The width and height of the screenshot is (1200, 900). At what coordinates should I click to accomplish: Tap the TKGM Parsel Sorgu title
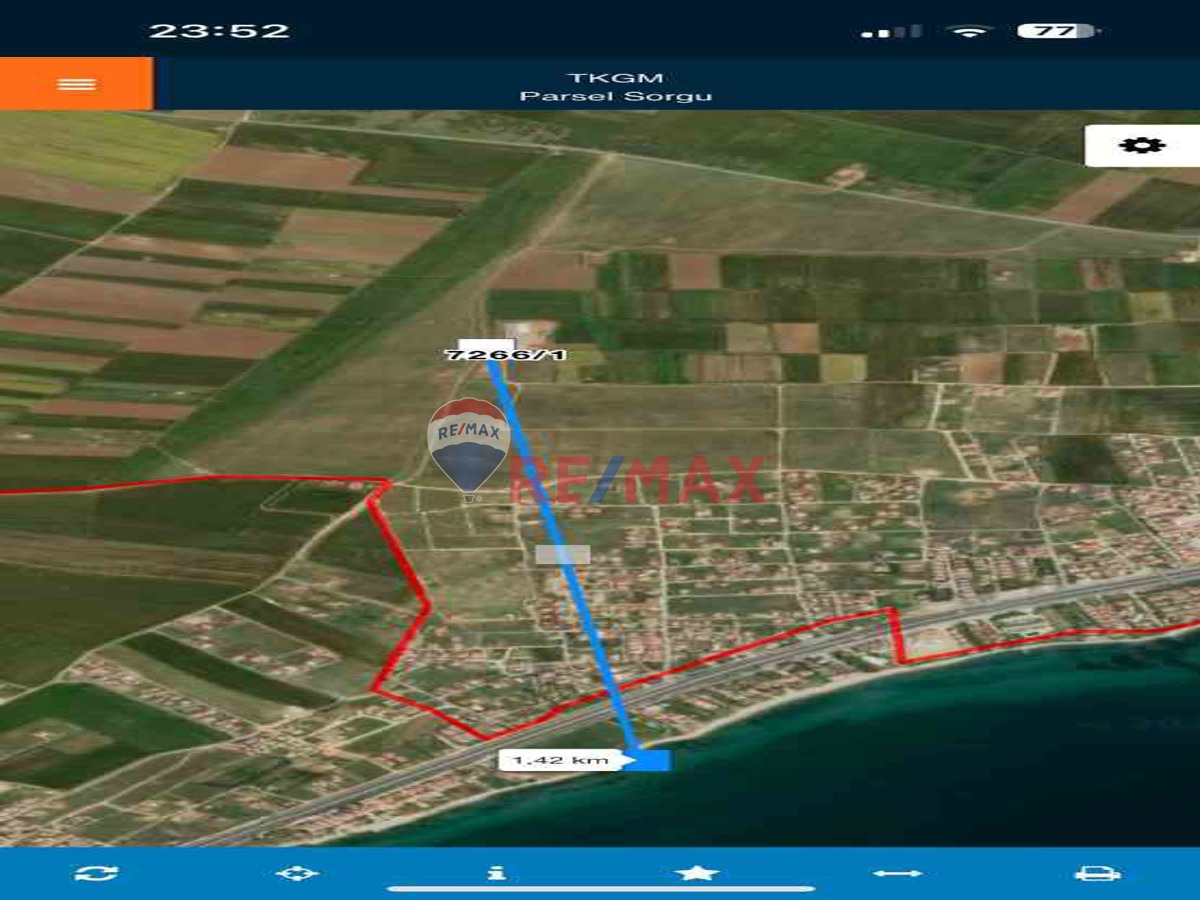(x=615, y=87)
